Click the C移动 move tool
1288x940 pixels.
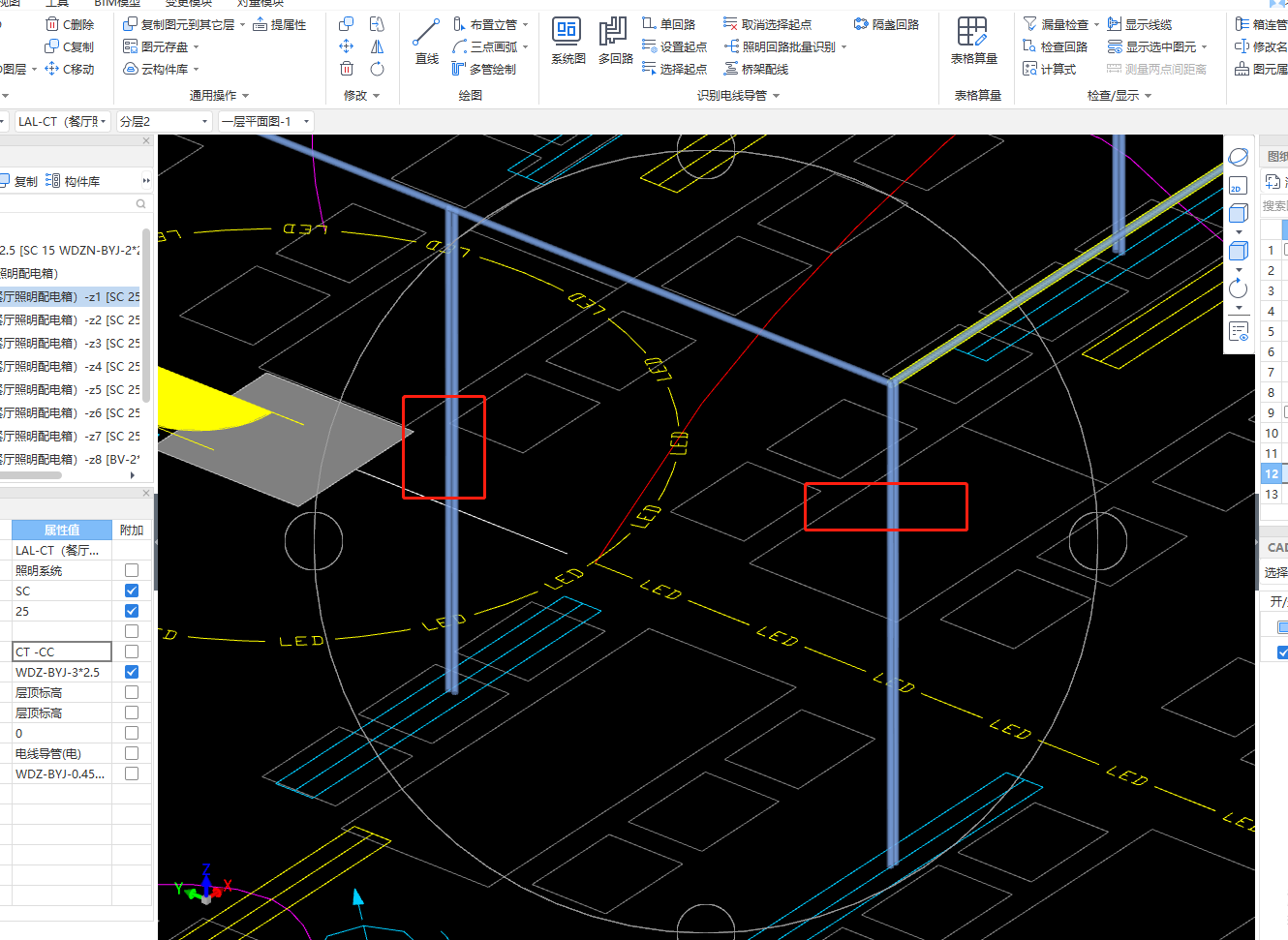71,69
